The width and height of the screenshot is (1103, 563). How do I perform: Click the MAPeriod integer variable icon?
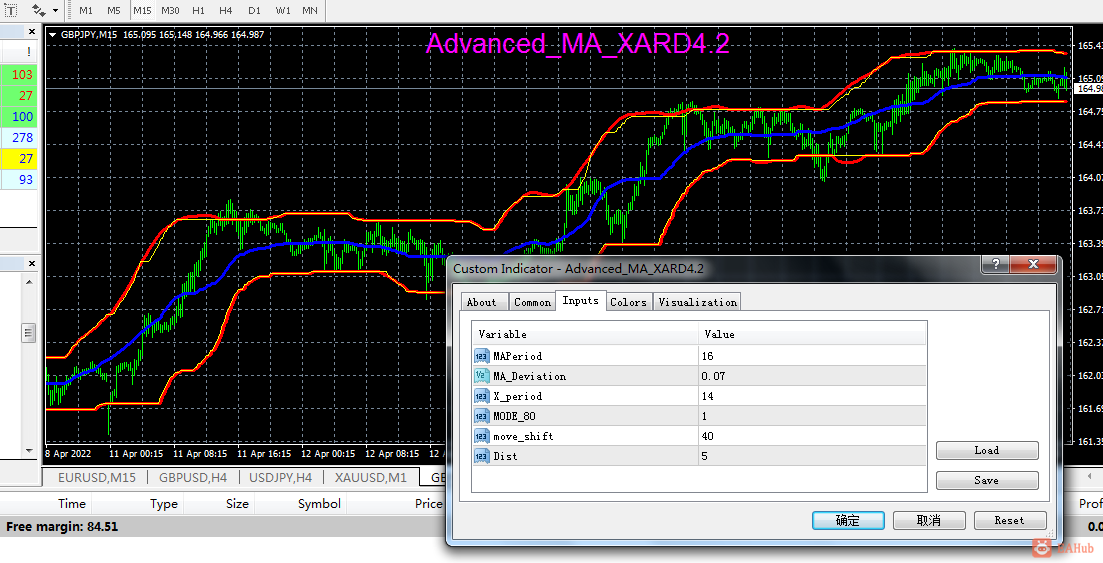481,356
